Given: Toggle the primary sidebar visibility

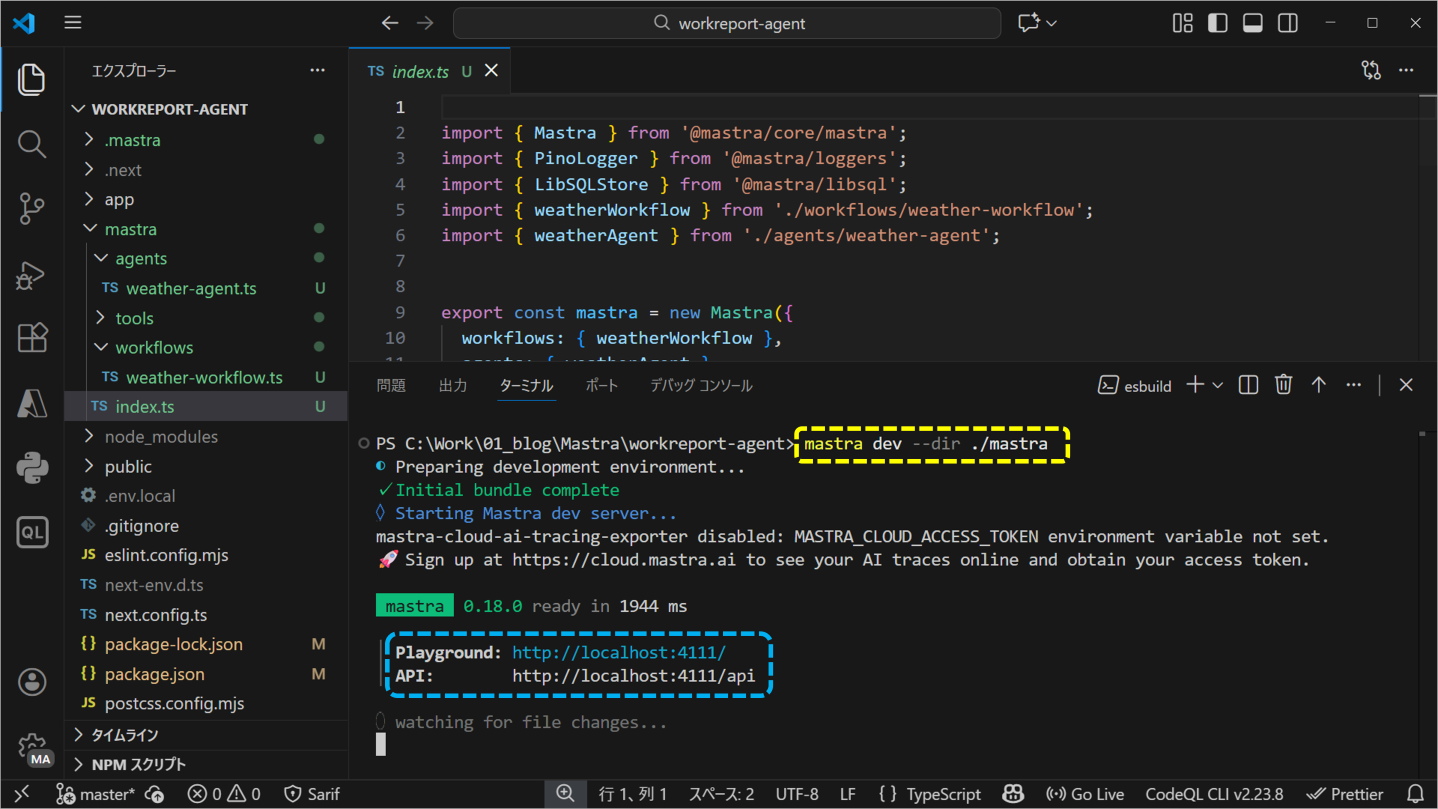Looking at the screenshot, I should [x=1217, y=22].
